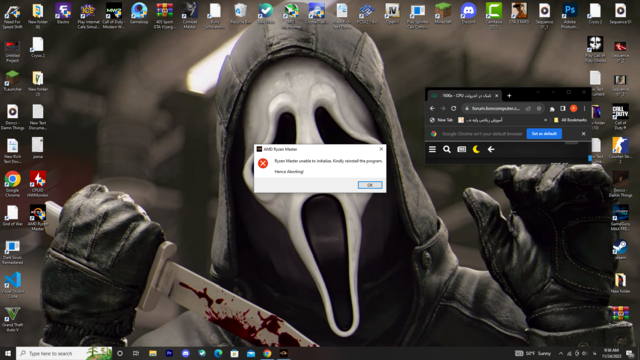Image resolution: width=640 pixels, height=360 pixels.
Task: Select the TLauncher desktop icon
Action: (12, 80)
